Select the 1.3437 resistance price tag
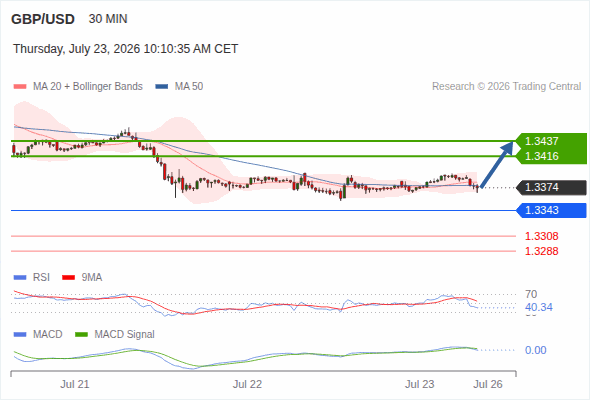 tap(551, 141)
